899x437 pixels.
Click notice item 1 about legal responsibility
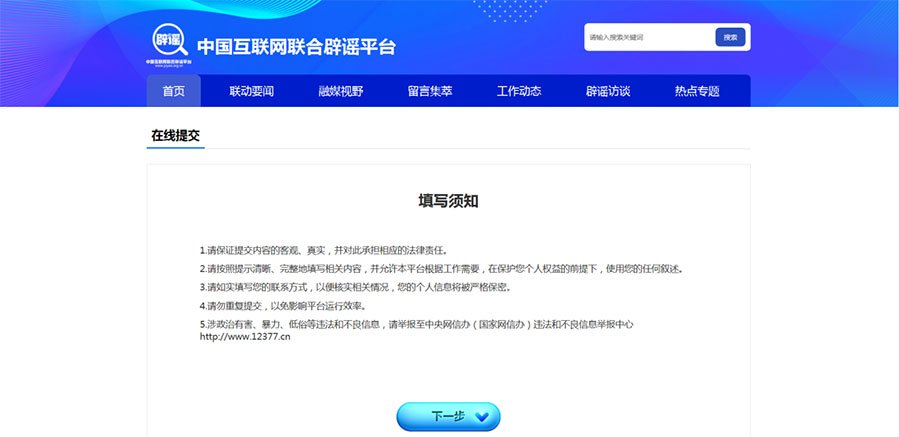[x=323, y=250]
